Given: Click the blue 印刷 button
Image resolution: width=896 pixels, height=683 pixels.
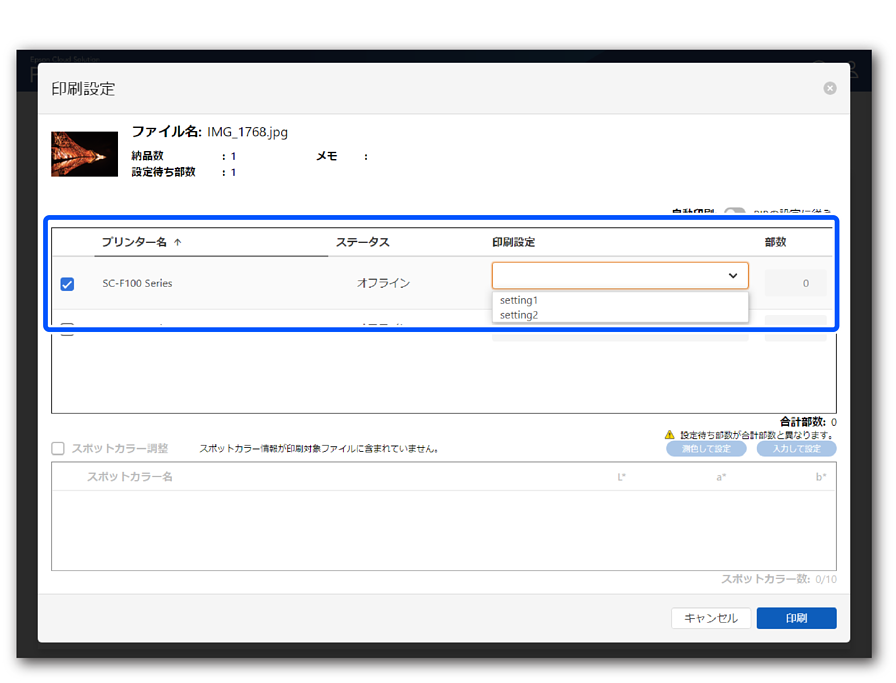Looking at the screenshot, I should 796,618.
